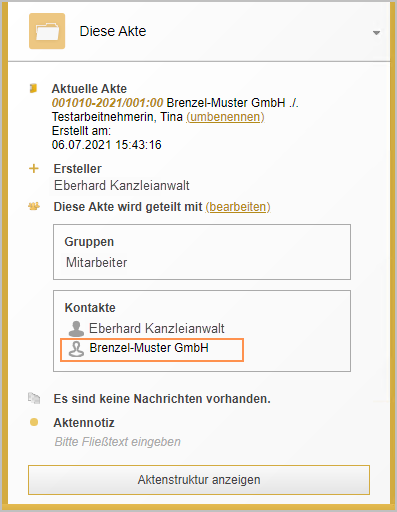Viewport: 397px width, 512px height.
Task: Click the yellow Aktennotiz dot
Action: pos(34,422)
